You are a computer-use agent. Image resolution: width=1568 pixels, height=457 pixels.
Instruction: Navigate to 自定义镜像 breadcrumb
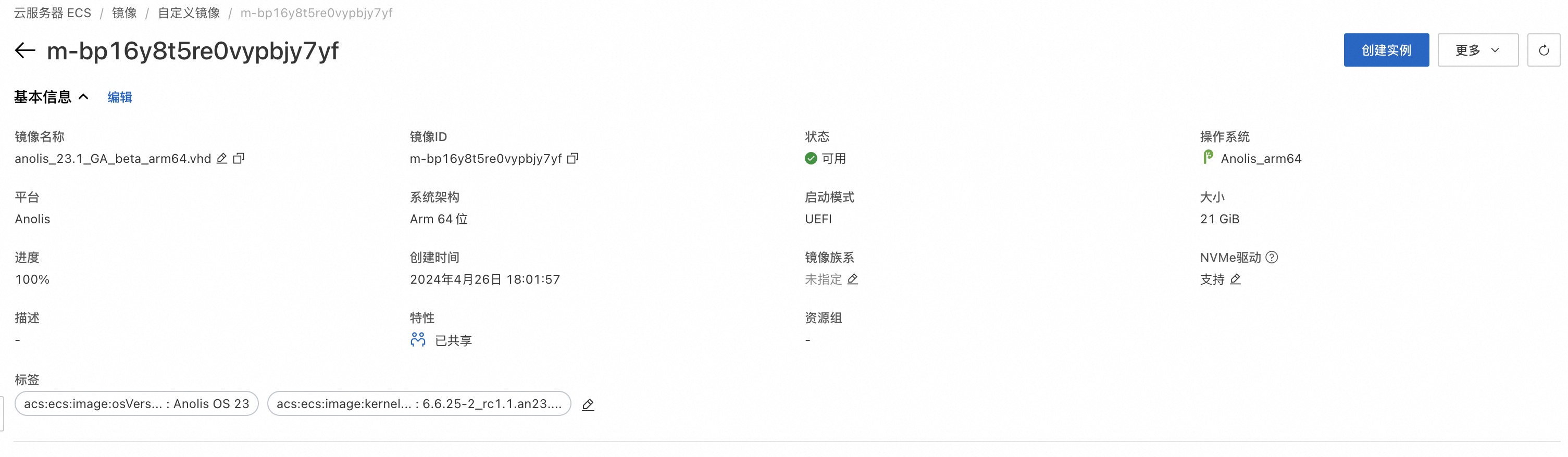[189, 13]
